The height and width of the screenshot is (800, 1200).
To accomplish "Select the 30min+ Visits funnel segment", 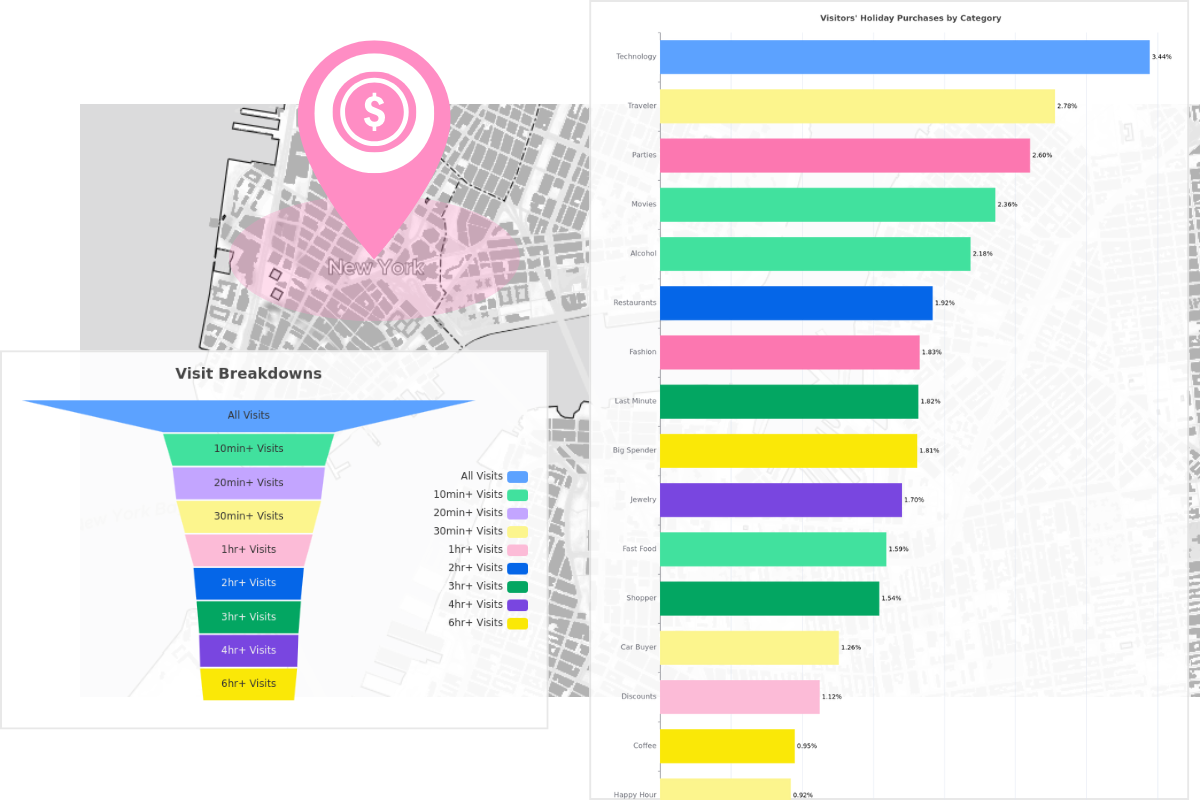I will click(x=248, y=516).
